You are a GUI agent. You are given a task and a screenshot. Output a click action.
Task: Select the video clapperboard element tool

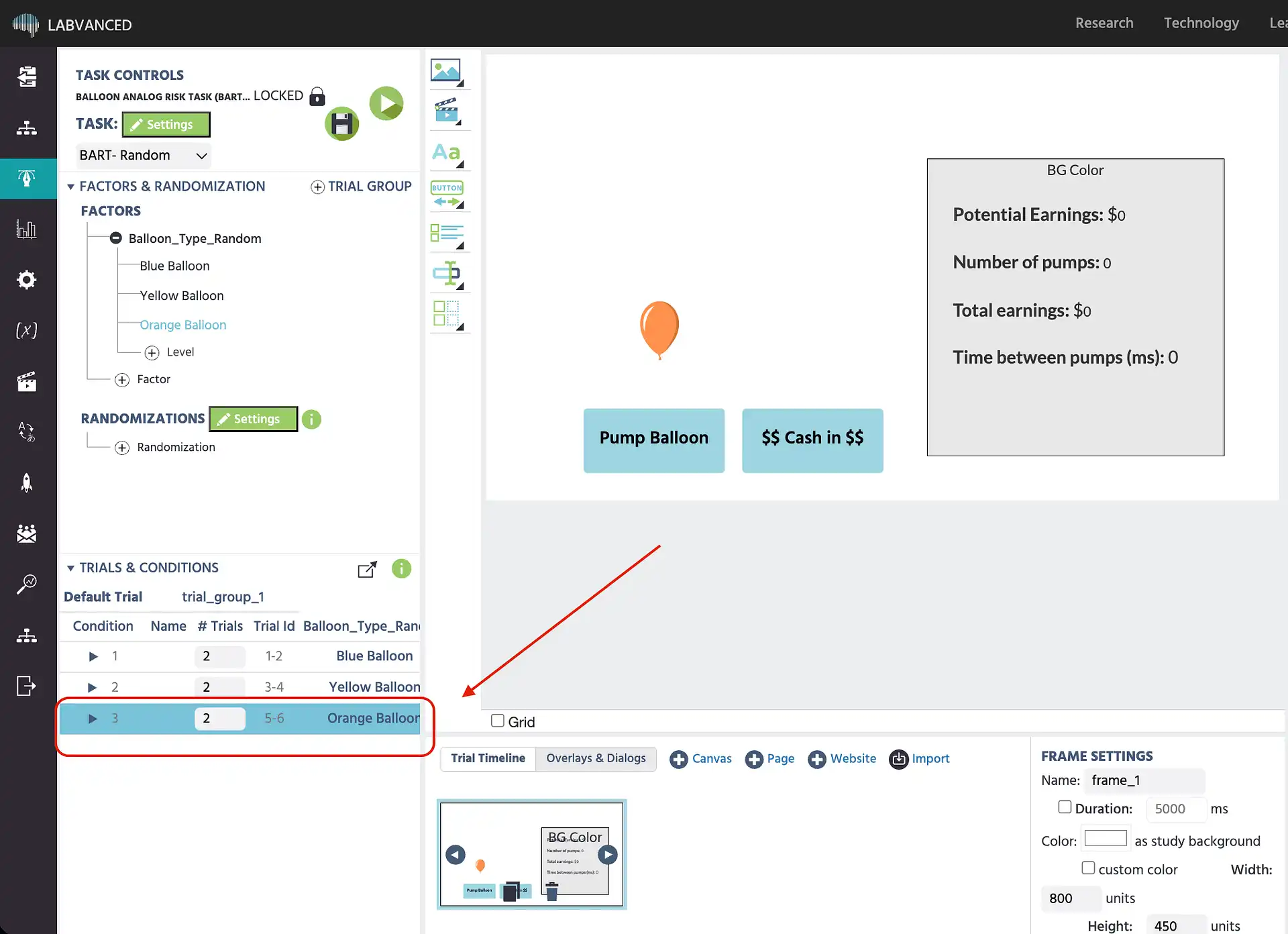coord(447,111)
